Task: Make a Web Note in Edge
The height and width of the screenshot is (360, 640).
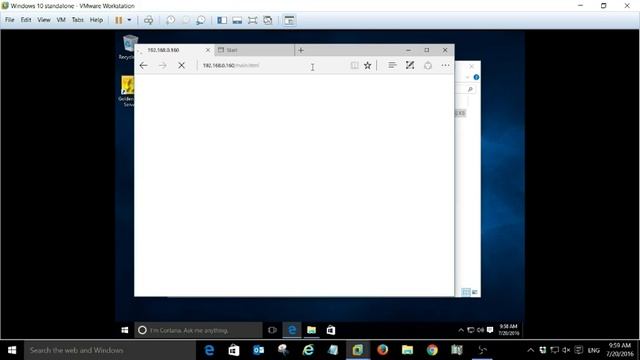Action: tap(410, 65)
